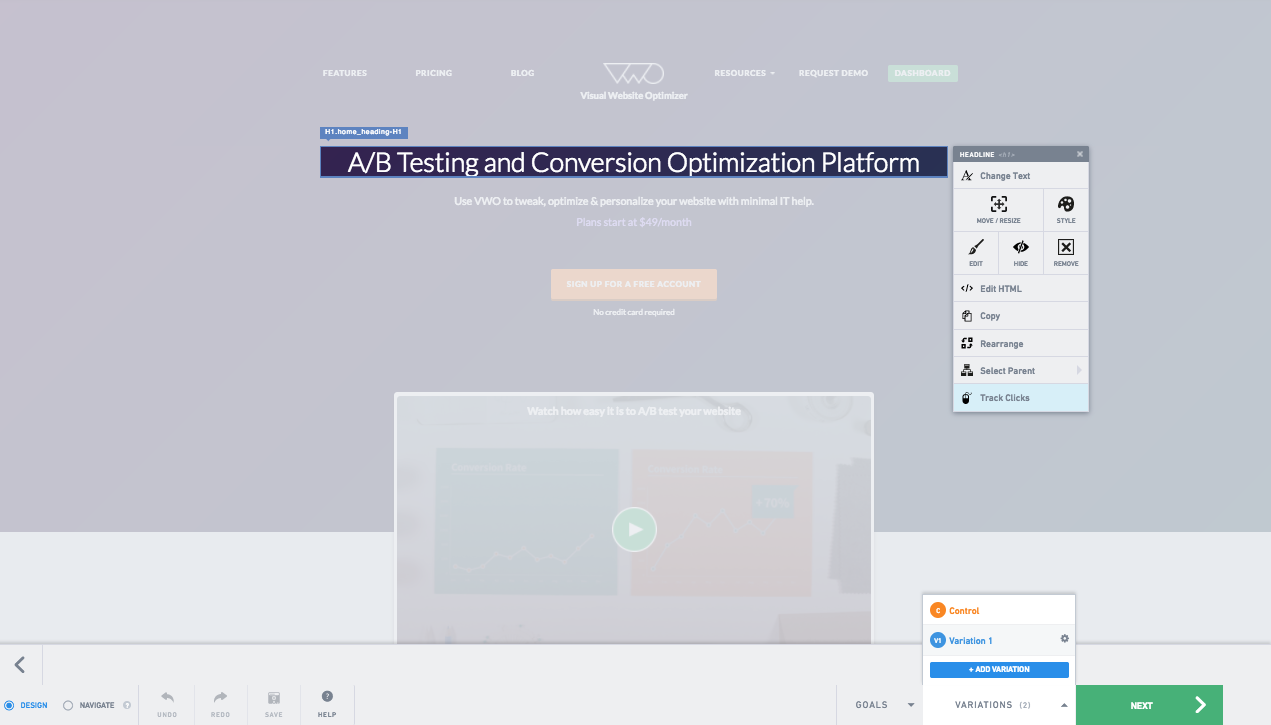This screenshot has width=1271, height=725.
Task: Choose Rearrange in the Headline panel
Action: click(1021, 343)
